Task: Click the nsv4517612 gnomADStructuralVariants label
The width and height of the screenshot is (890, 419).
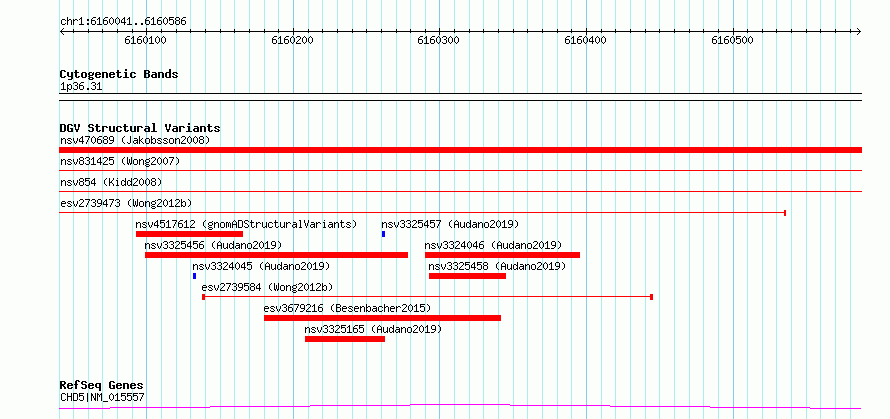Action: point(246,224)
